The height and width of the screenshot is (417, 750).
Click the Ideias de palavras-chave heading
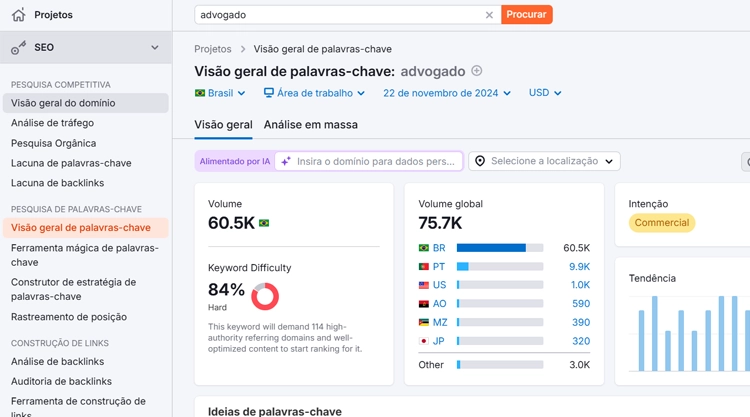pos(275,411)
